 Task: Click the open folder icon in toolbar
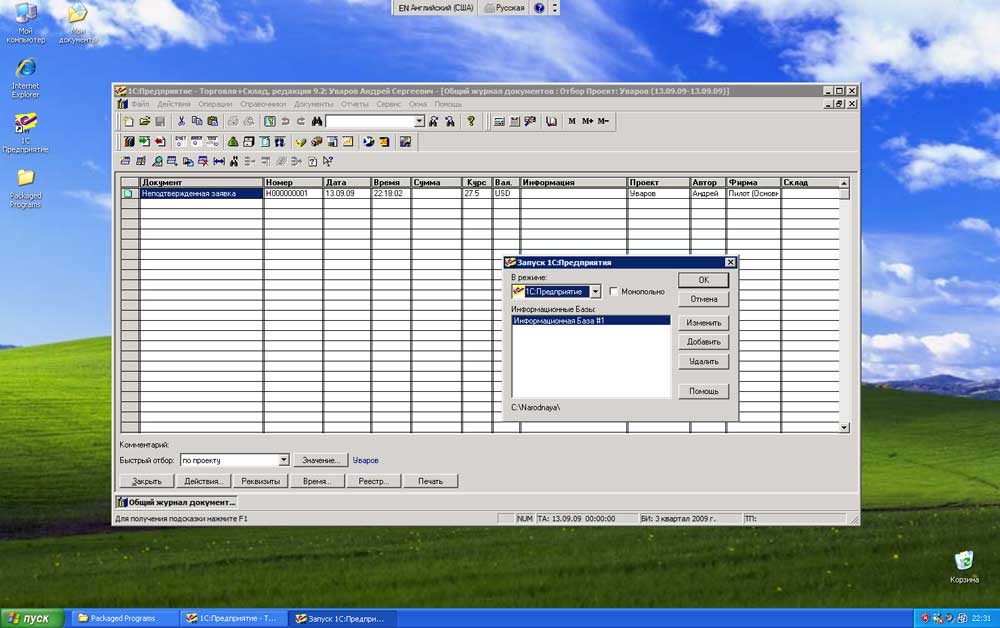tap(143, 121)
